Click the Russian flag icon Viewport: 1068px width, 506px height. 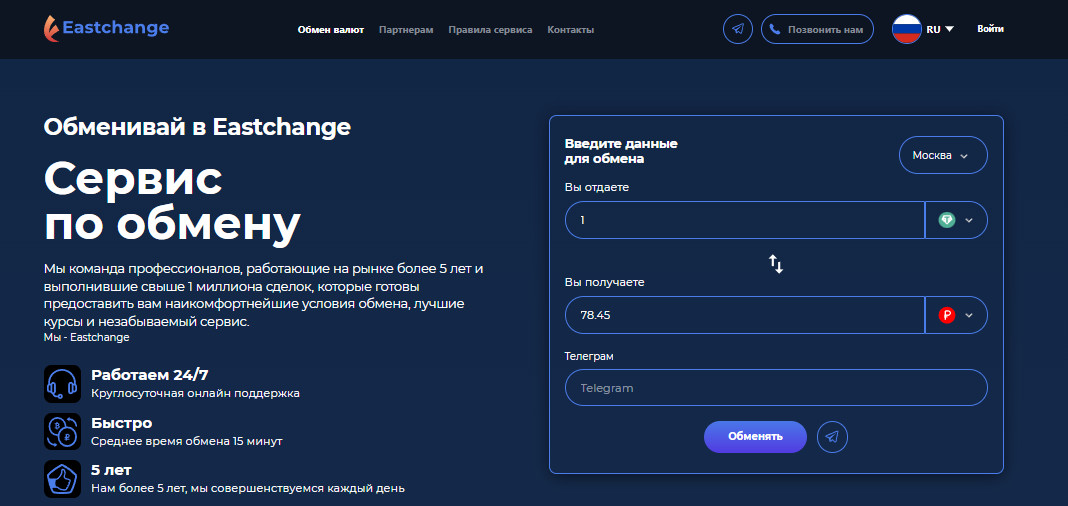pos(907,29)
